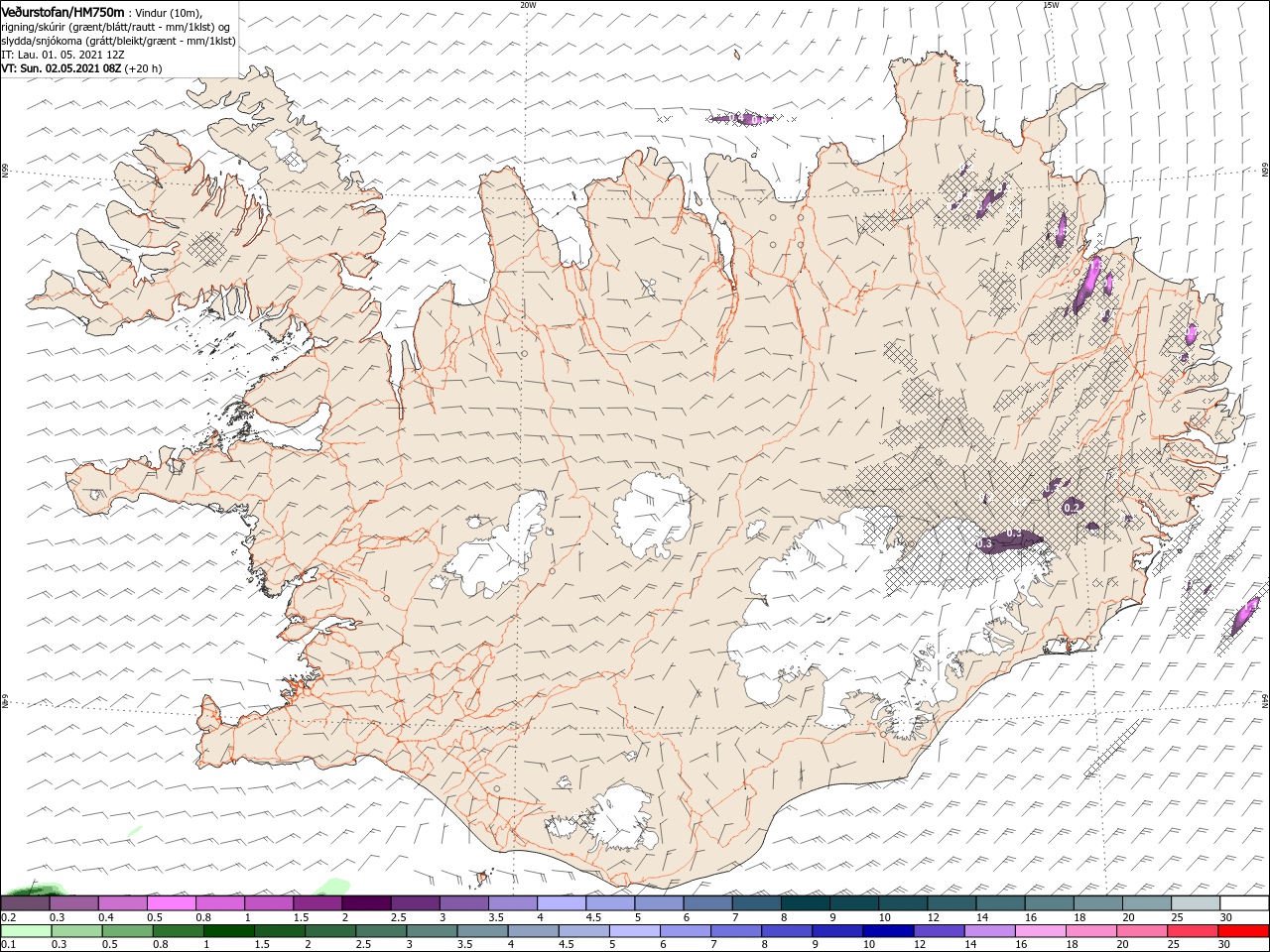Image resolution: width=1270 pixels, height=952 pixels.
Task: Click the 0.2 precipitation value in eastern Iceland
Action: [x=1072, y=507]
